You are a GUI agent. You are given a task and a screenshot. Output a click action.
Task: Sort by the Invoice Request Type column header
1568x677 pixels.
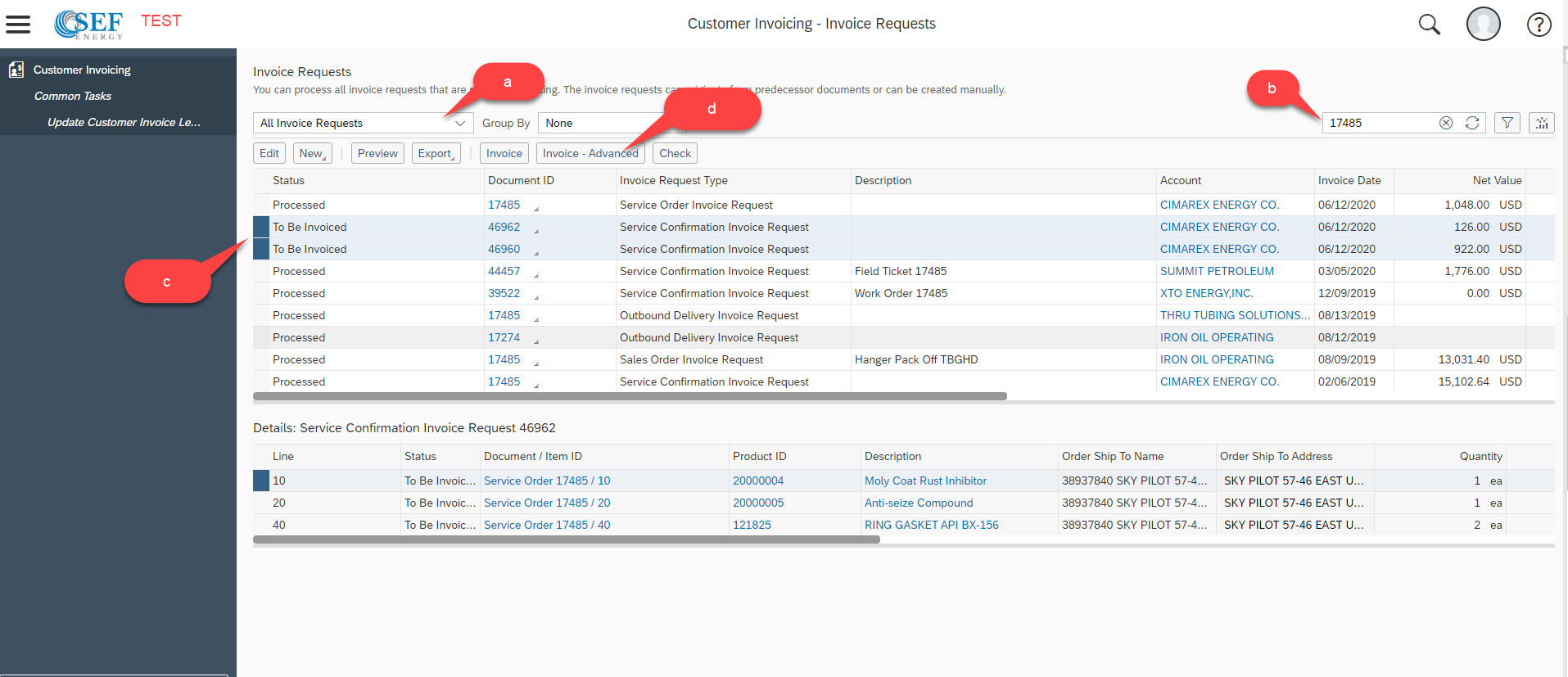(x=733, y=180)
